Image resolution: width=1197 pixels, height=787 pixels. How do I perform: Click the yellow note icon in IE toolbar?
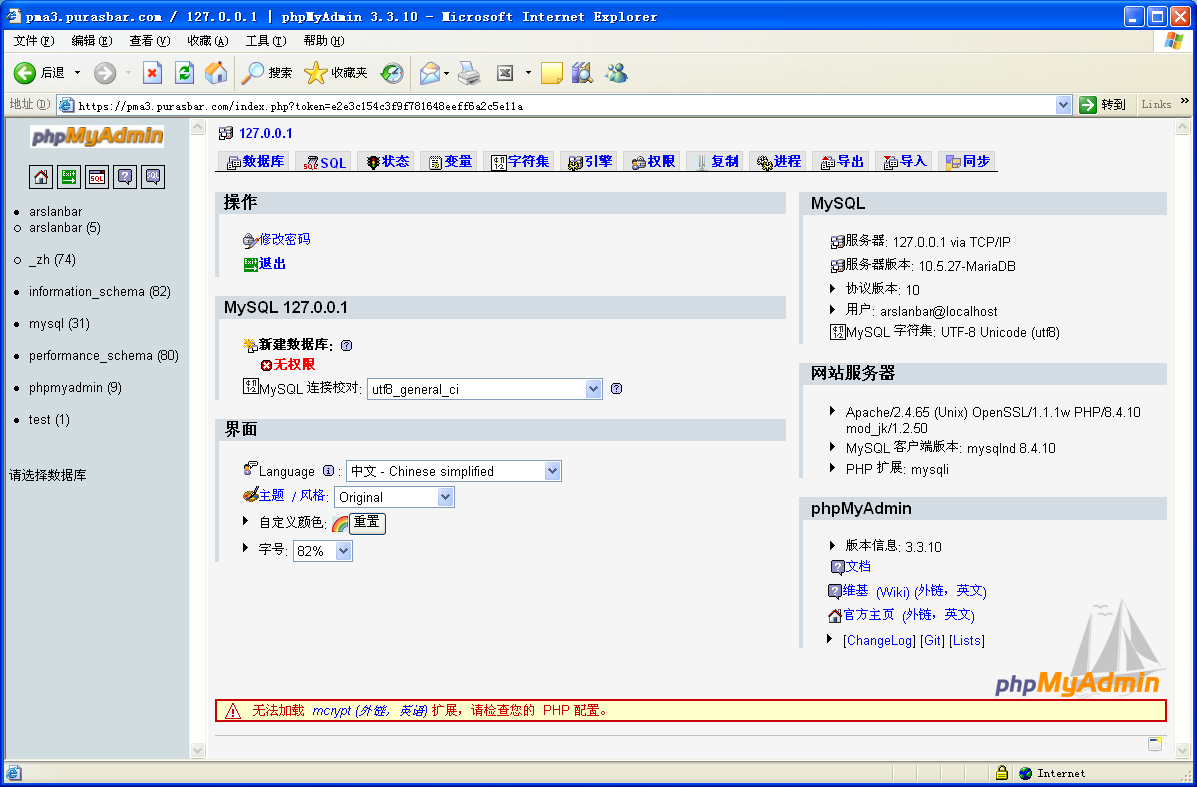coord(551,73)
